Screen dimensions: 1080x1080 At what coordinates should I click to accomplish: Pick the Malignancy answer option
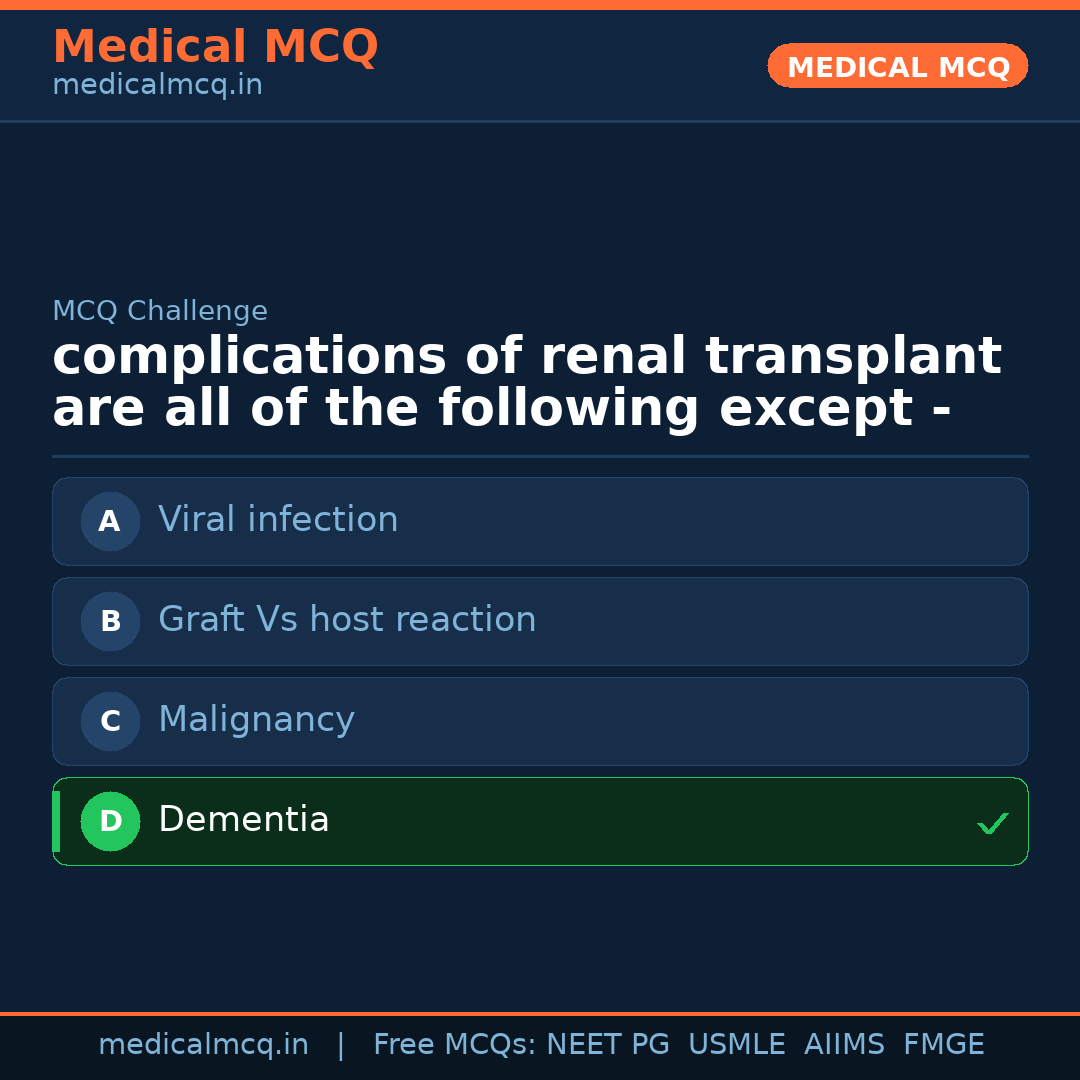(256, 720)
